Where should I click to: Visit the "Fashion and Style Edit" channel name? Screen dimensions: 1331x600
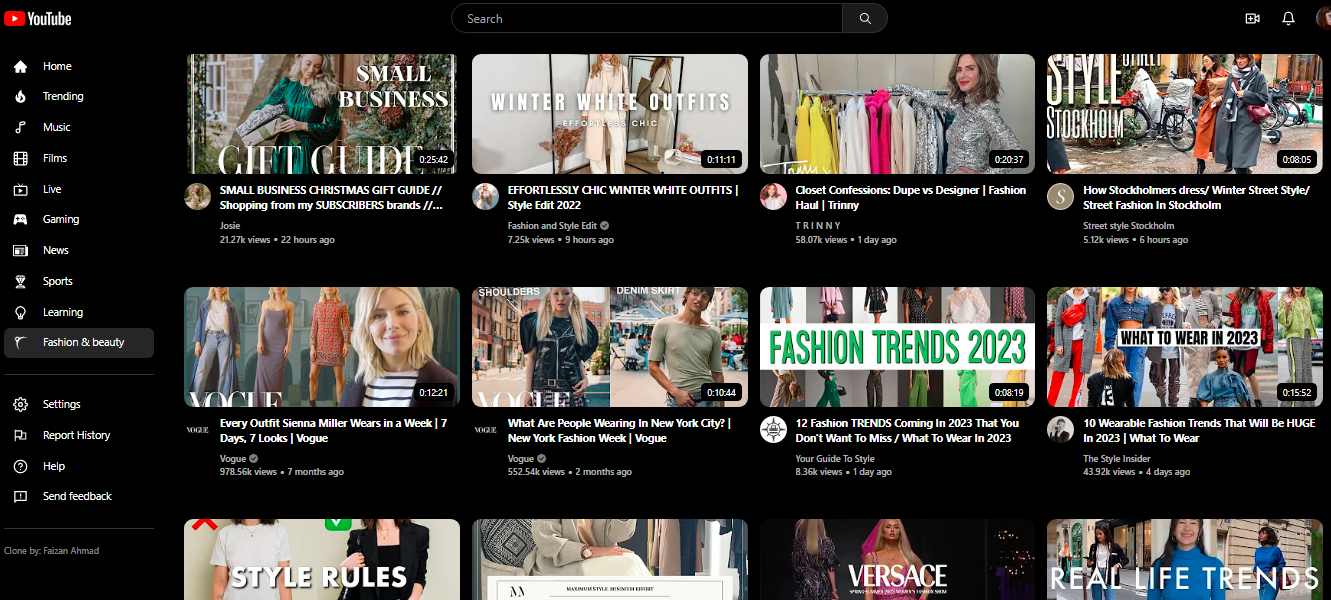(552, 226)
